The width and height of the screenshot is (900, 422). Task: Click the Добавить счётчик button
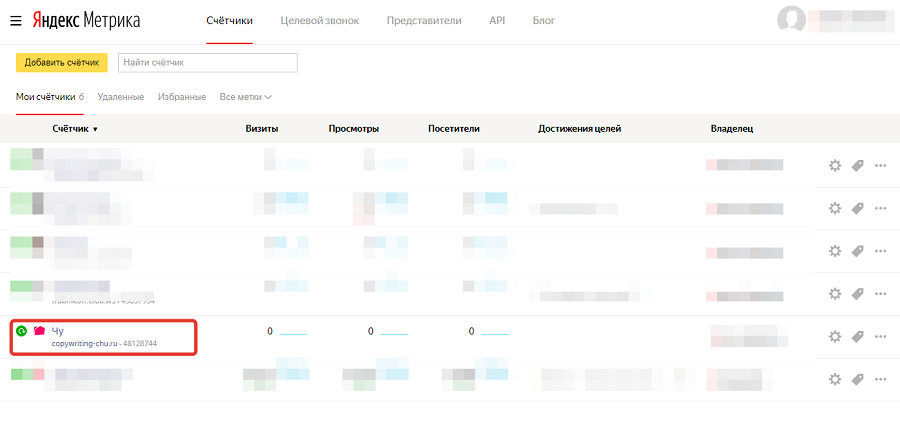coord(62,63)
